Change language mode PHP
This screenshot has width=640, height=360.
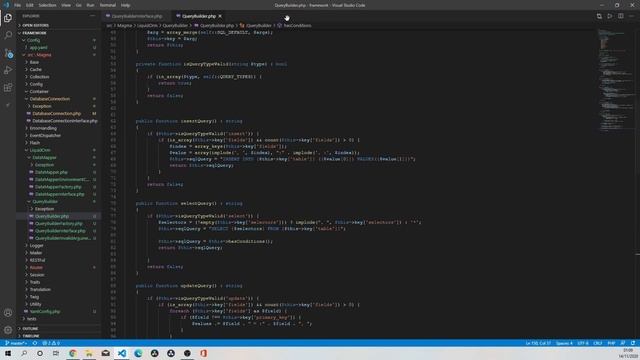click(611, 343)
